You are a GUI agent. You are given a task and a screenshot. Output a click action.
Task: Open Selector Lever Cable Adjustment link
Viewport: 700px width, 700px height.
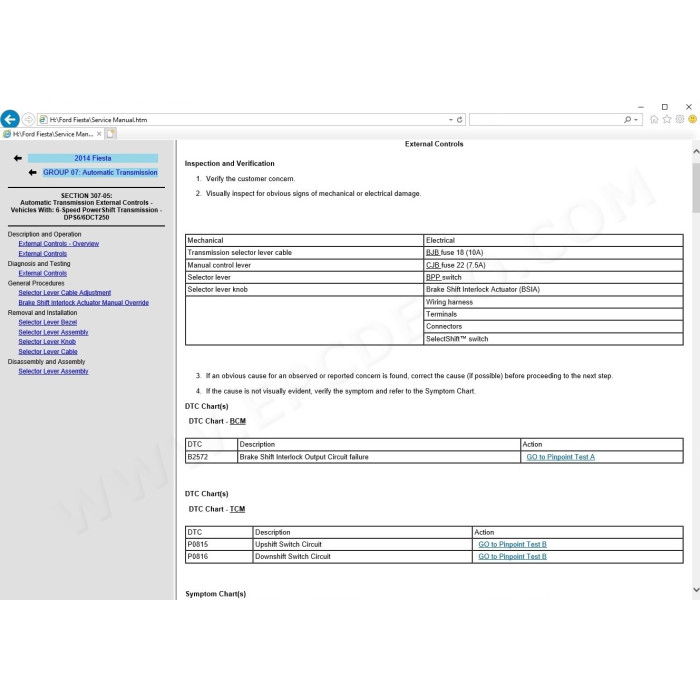[65, 292]
